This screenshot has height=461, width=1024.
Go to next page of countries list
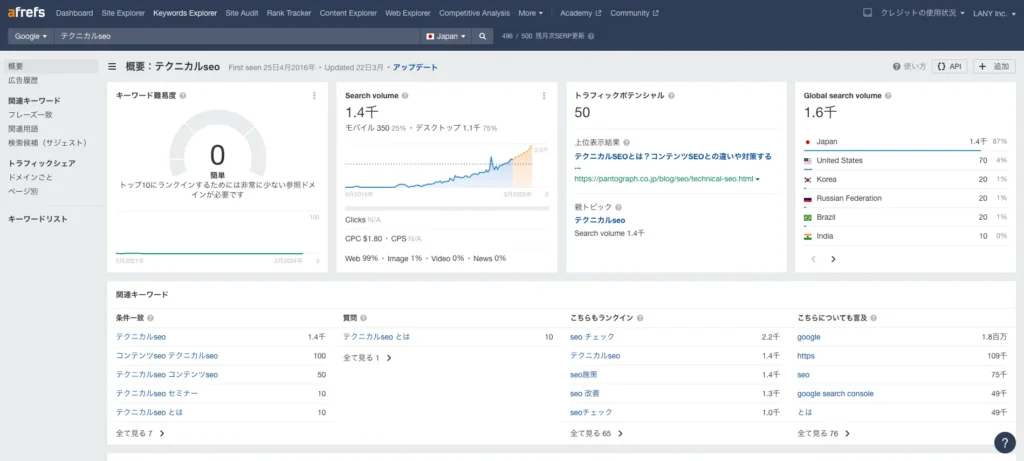point(833,259)
